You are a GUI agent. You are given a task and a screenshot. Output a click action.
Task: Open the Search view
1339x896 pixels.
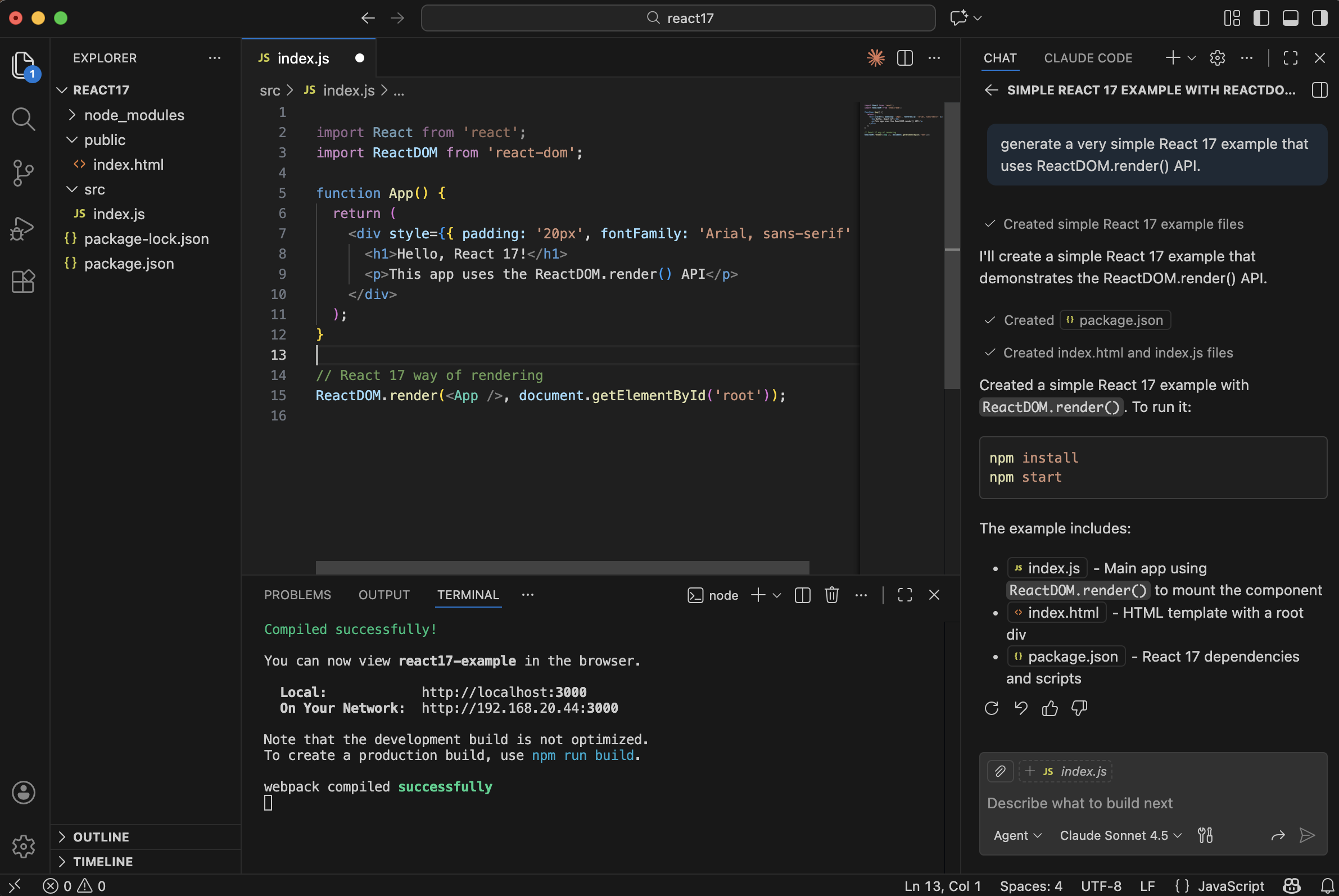coord(23,119)
